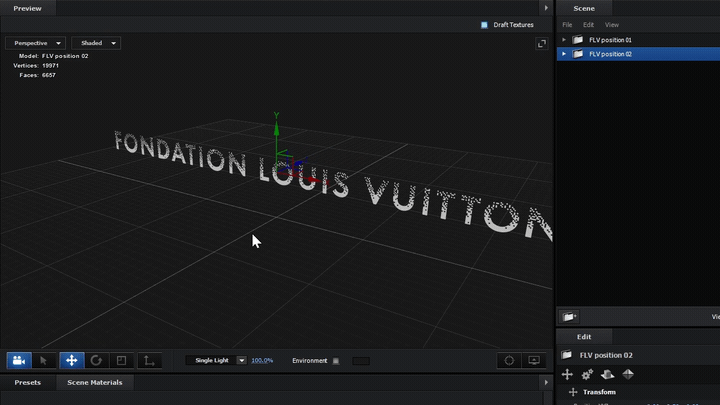This screenshot has height=405, width=720.
Task: Select the Scene panel tab
Action: click(x=584, y=8)
